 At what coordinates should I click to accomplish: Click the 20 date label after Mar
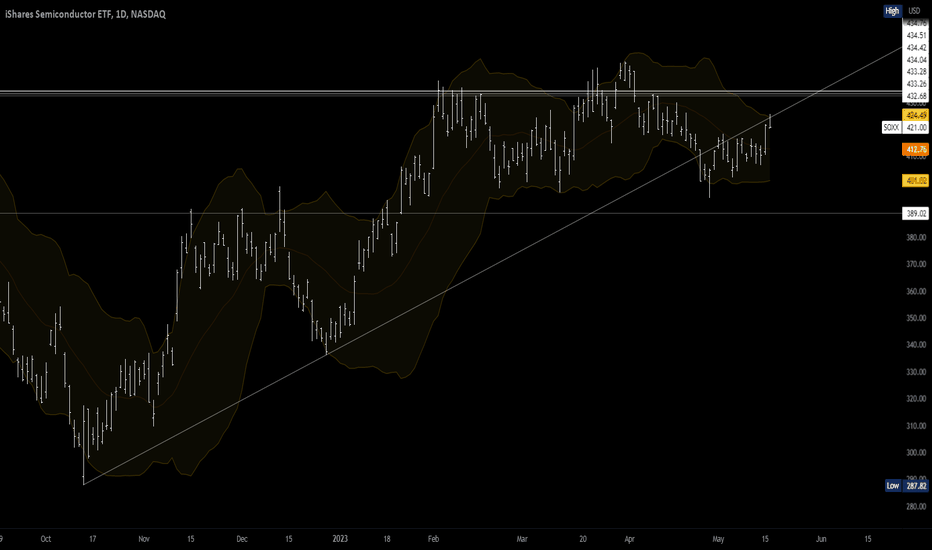pos(583,539)
